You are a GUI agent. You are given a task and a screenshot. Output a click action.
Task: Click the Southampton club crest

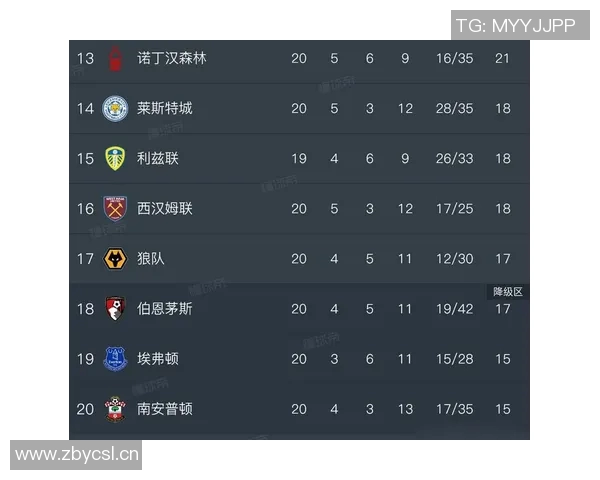coord(116,409)
